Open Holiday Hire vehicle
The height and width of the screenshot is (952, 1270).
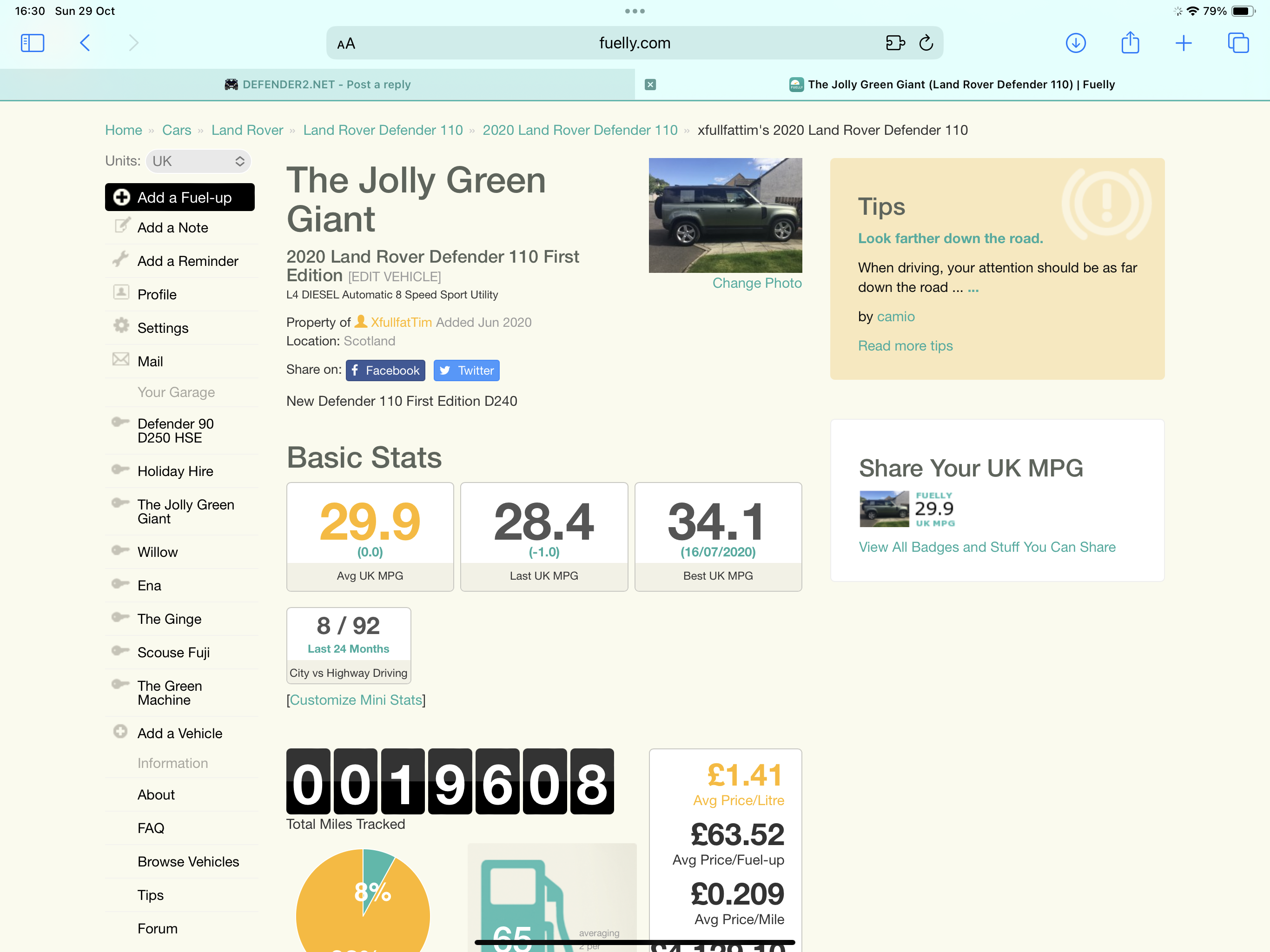point(175,471)
